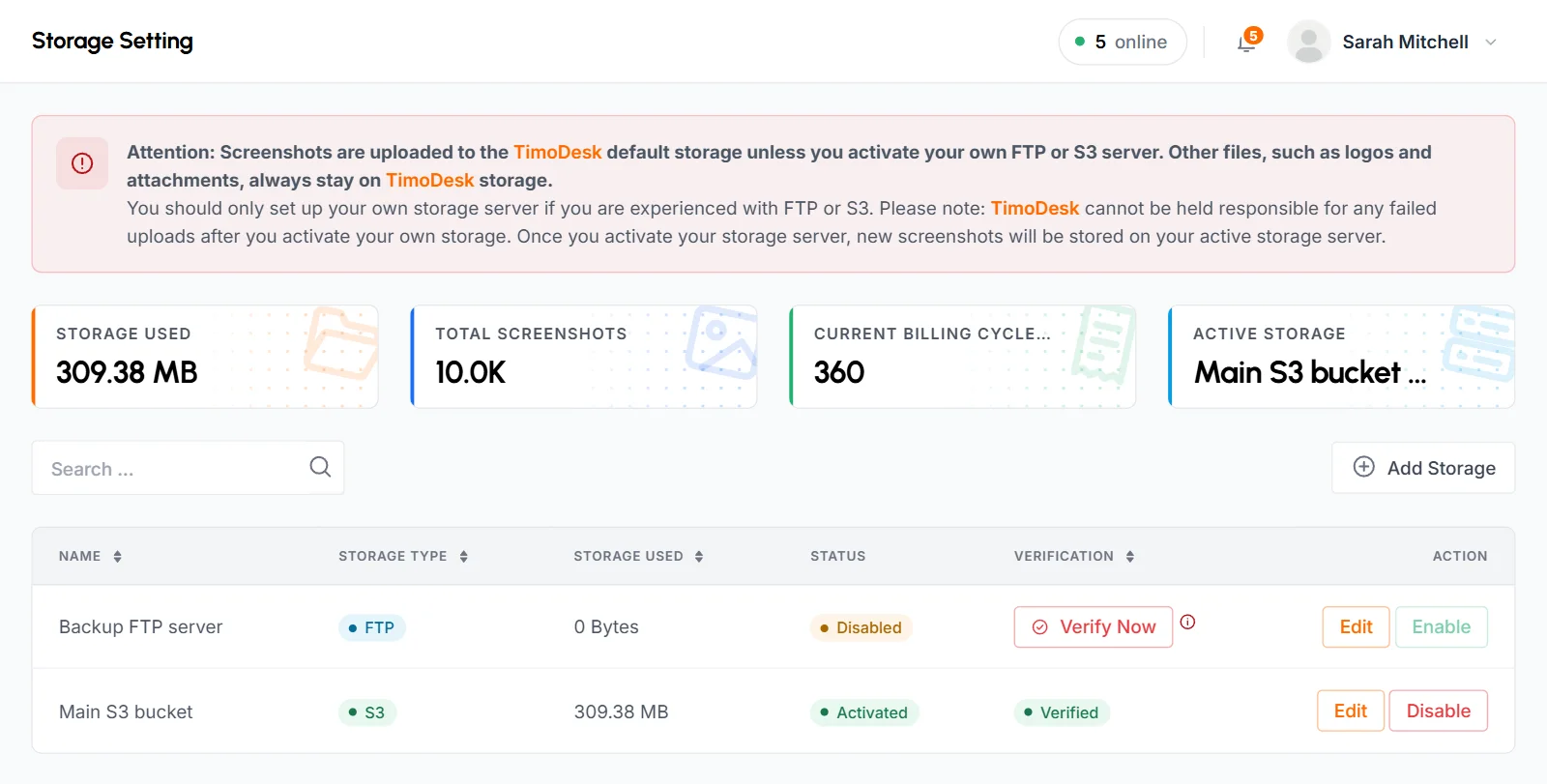Click the first TimoDesk link in alert

point(558,152)
